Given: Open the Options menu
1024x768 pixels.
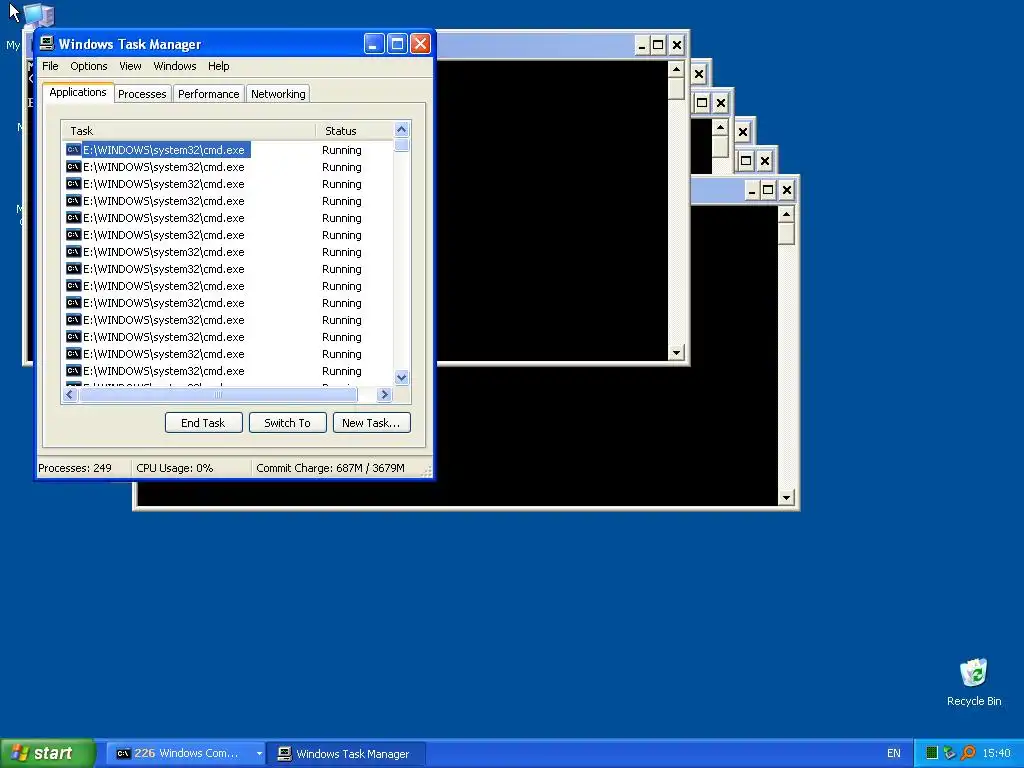Looking at the screenshot, I should [x=89, y=66].
